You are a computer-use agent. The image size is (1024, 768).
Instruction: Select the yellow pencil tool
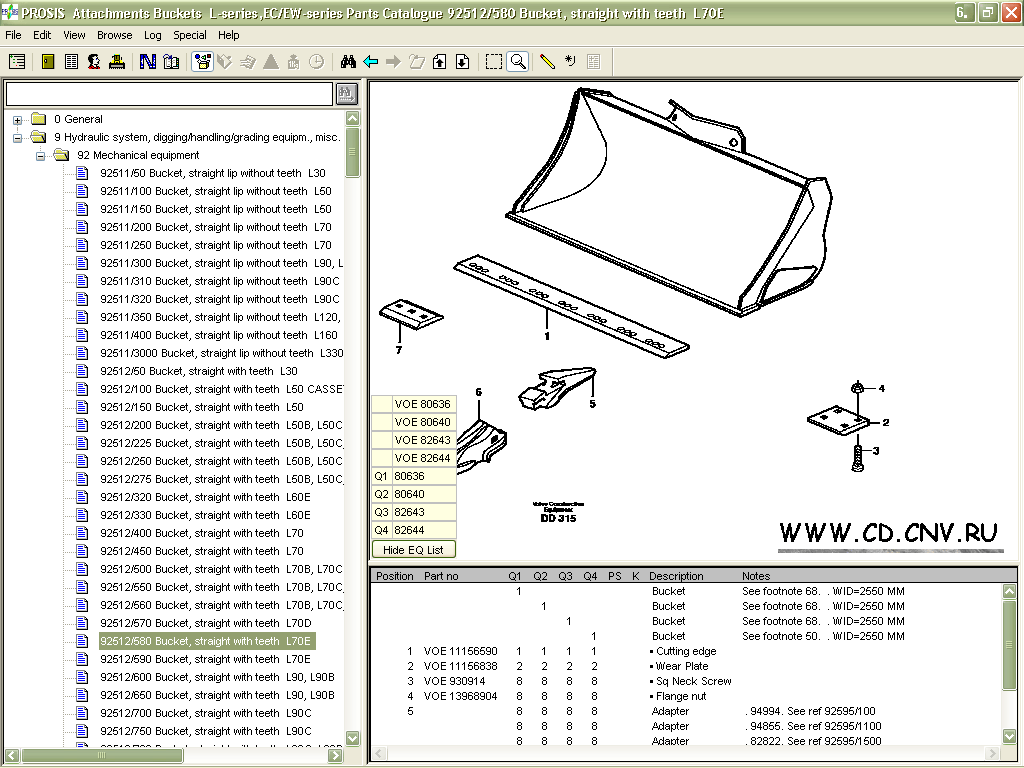tap(547, 62)
